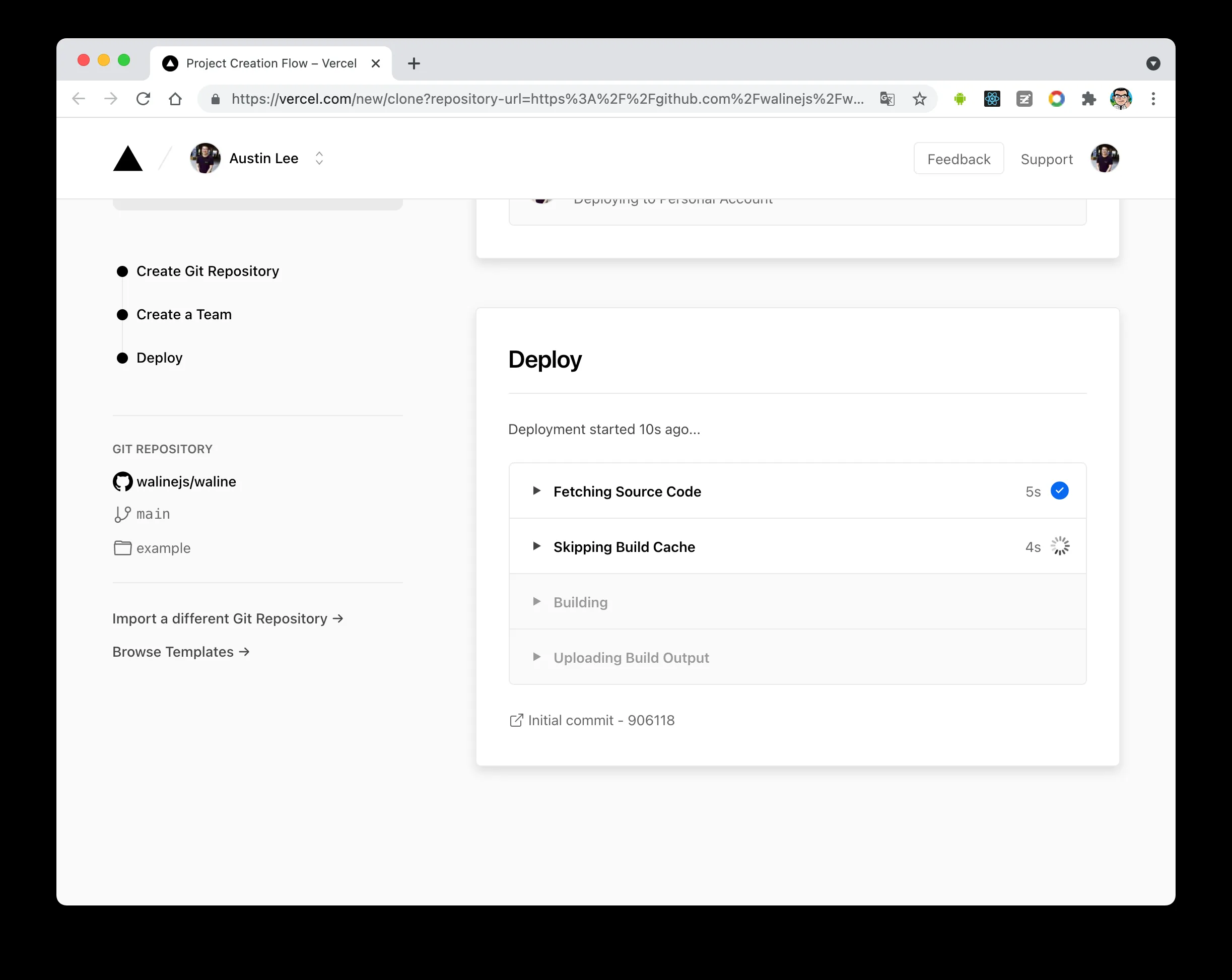Viewport: 1232px width, 980px height.
Task: Open the Google Translate icon in address bar
Action: pos(887,99)
